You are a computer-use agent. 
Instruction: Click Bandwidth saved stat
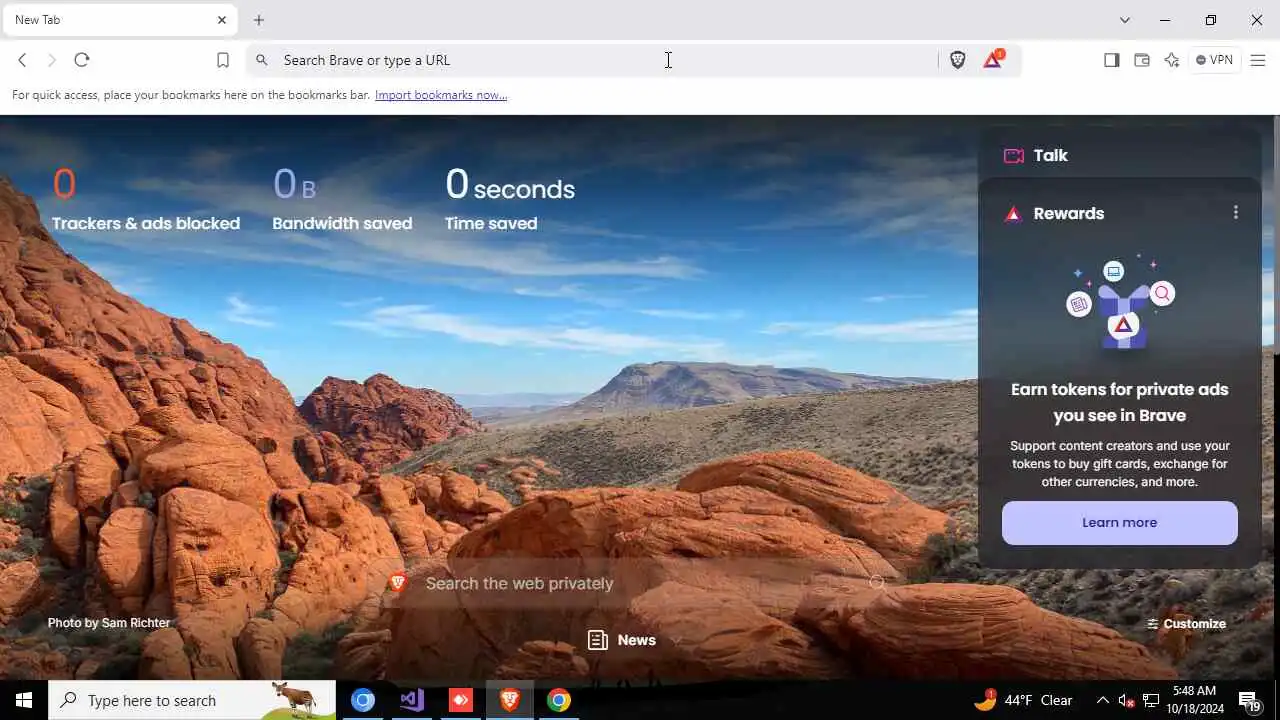[x=342, y=199]
